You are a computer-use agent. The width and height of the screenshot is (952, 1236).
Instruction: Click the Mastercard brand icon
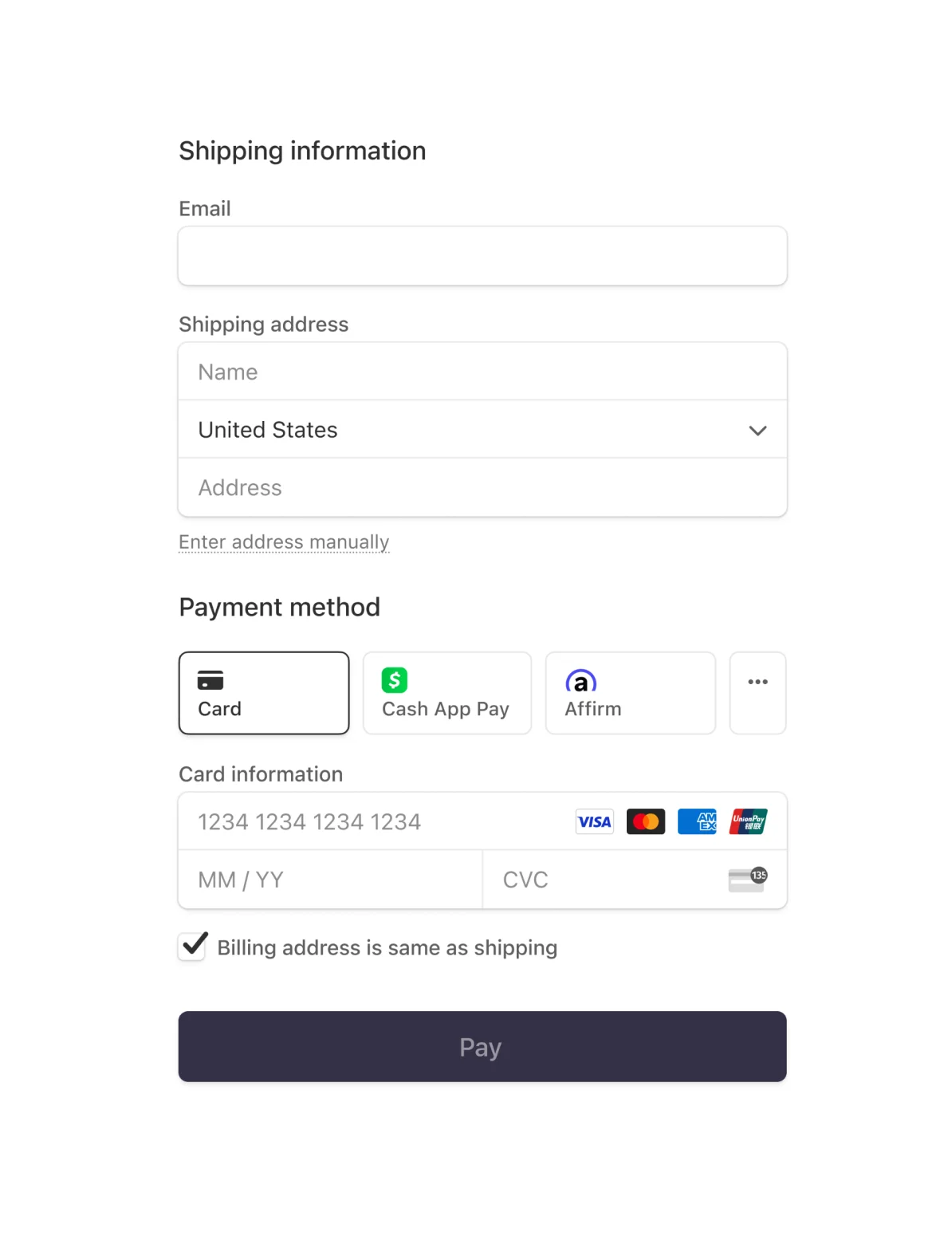(x=646, y=821)
